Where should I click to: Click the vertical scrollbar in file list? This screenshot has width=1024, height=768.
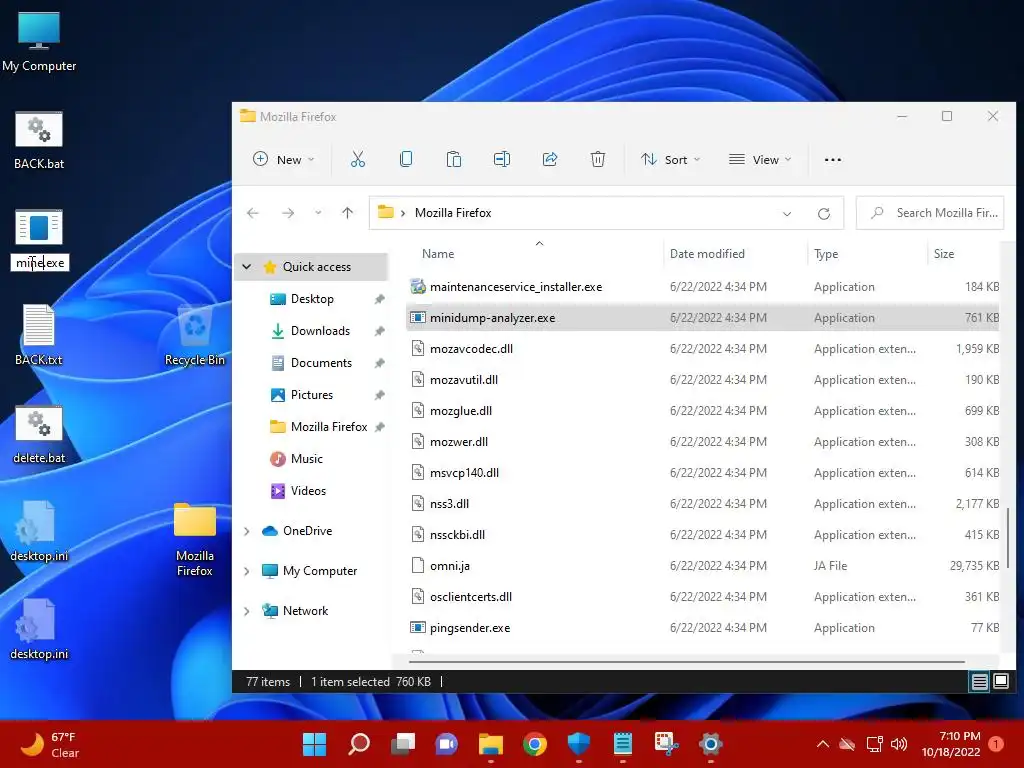[1008, 536]
